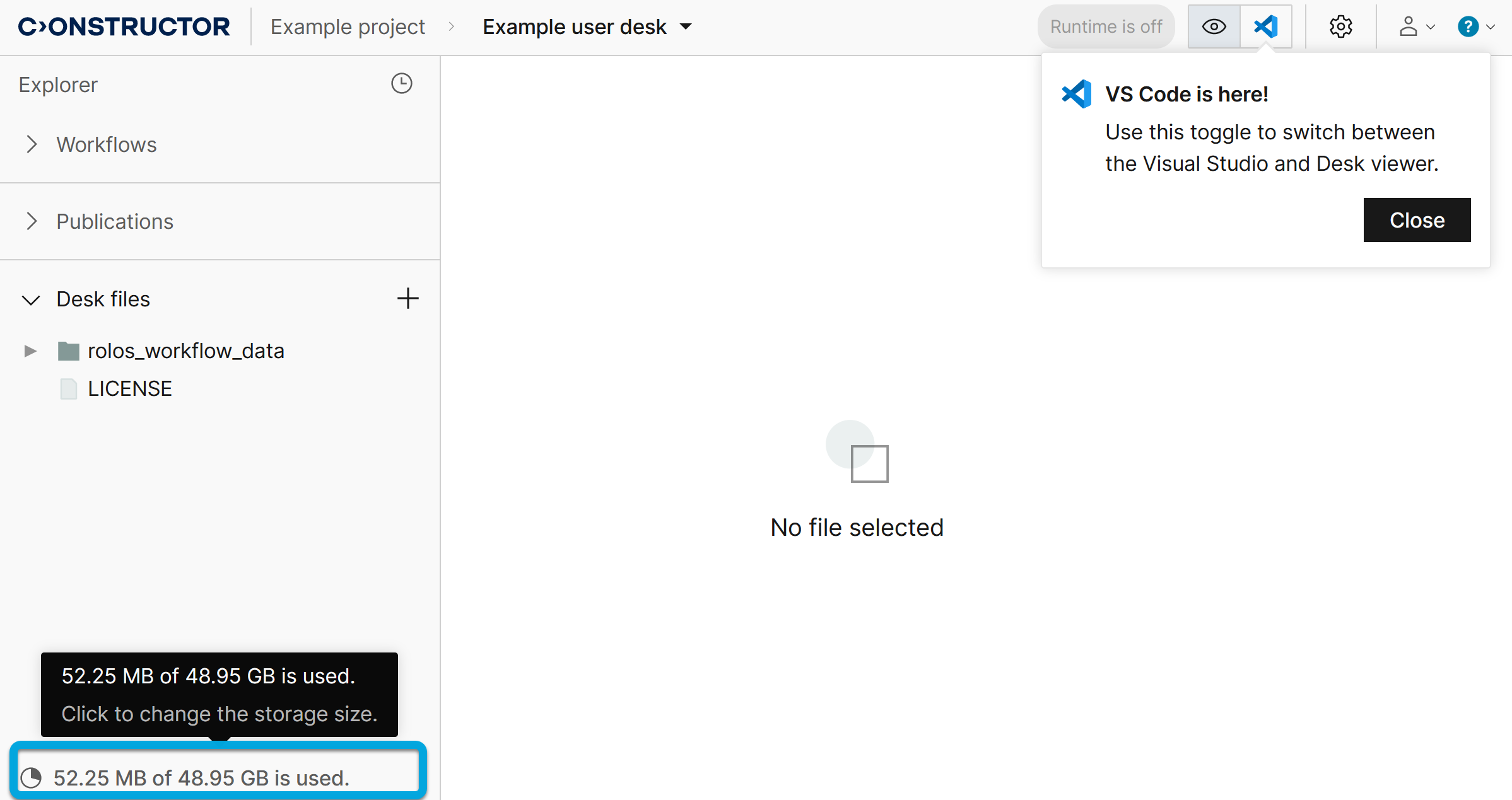Click the LICENSE file icon
Screen dimensions: 1512x800
pos(68,389)
